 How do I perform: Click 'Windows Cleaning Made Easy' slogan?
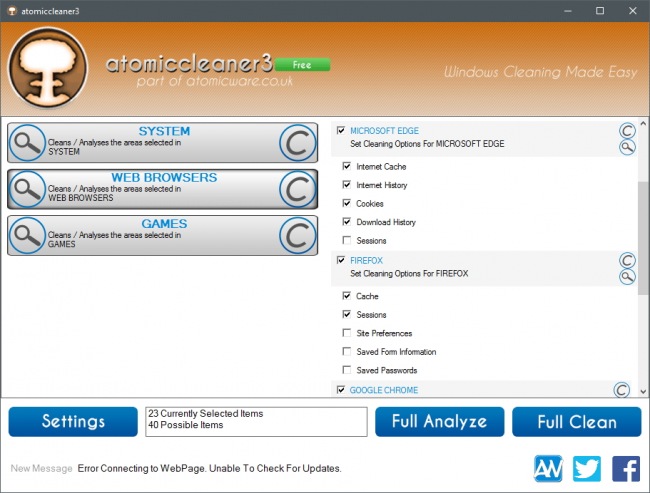point(541,72)
